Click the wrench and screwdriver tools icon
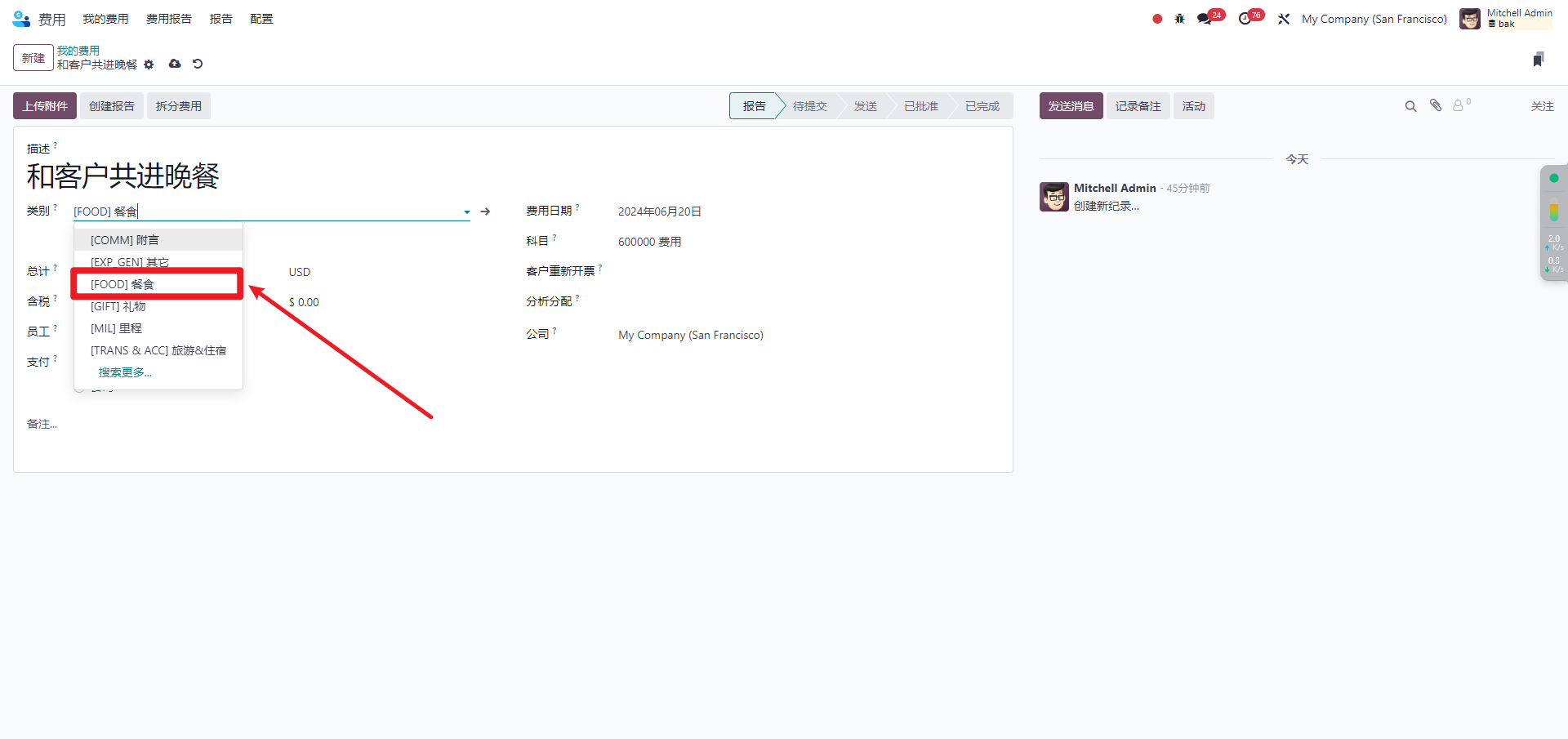The image size is (1568, 739). (1284, 19)
